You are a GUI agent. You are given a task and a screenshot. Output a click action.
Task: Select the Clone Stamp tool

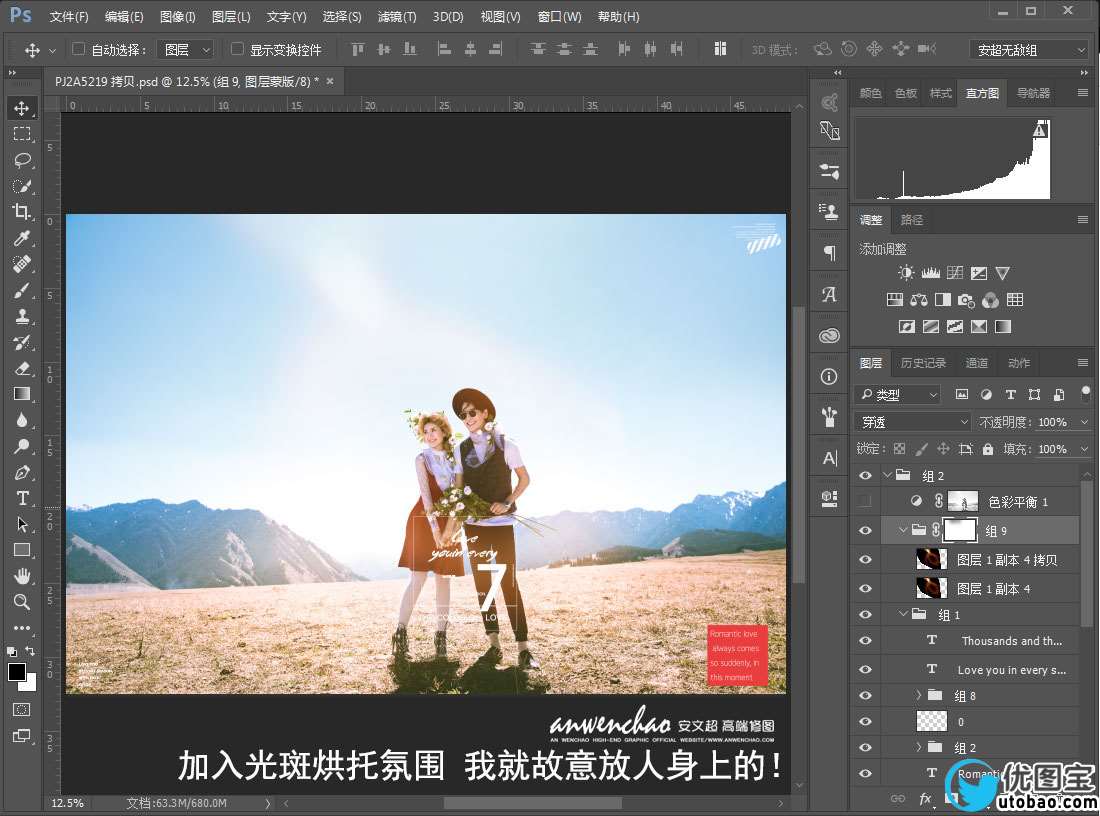(22, 316)
